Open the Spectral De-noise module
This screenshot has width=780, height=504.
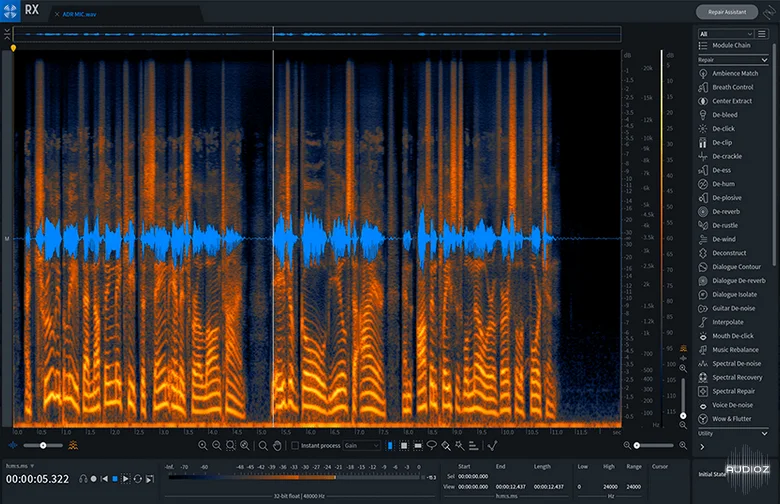point(730,364)
